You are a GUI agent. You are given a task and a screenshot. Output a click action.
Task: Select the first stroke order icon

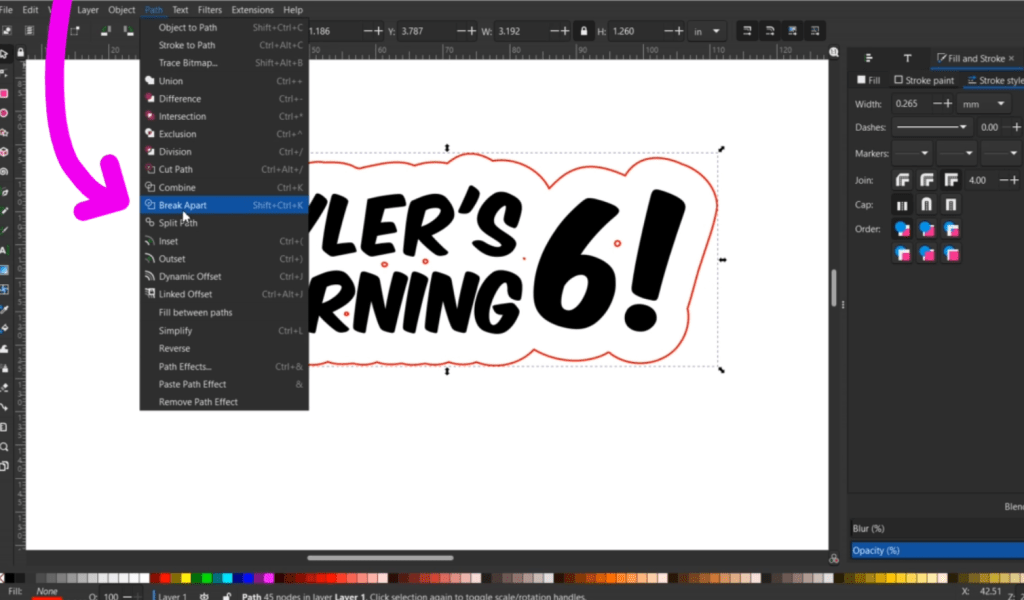pos(903,229)
